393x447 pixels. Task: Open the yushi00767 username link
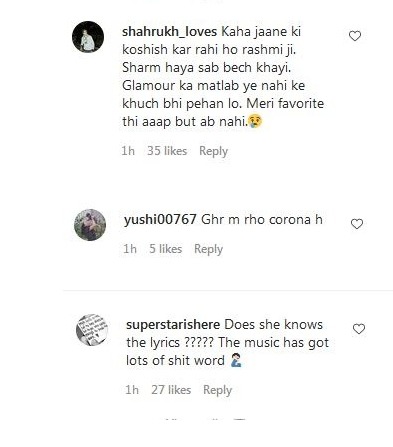tap(160, 220)
